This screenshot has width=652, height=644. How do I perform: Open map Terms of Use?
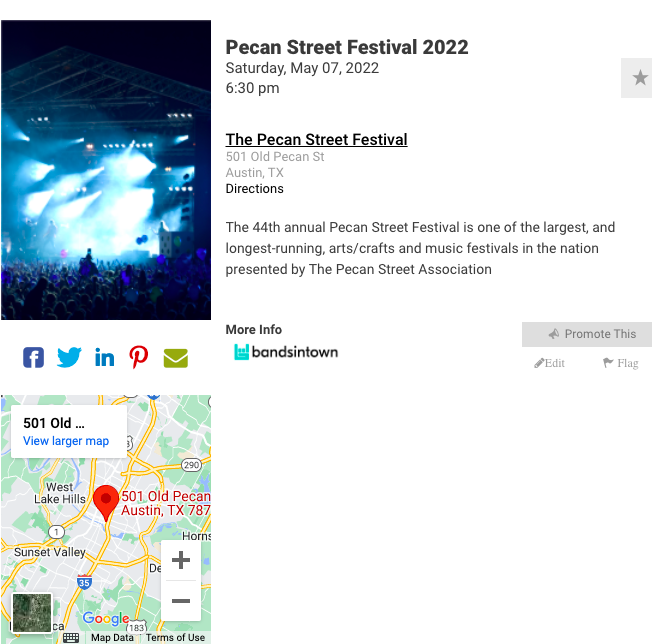175,637
